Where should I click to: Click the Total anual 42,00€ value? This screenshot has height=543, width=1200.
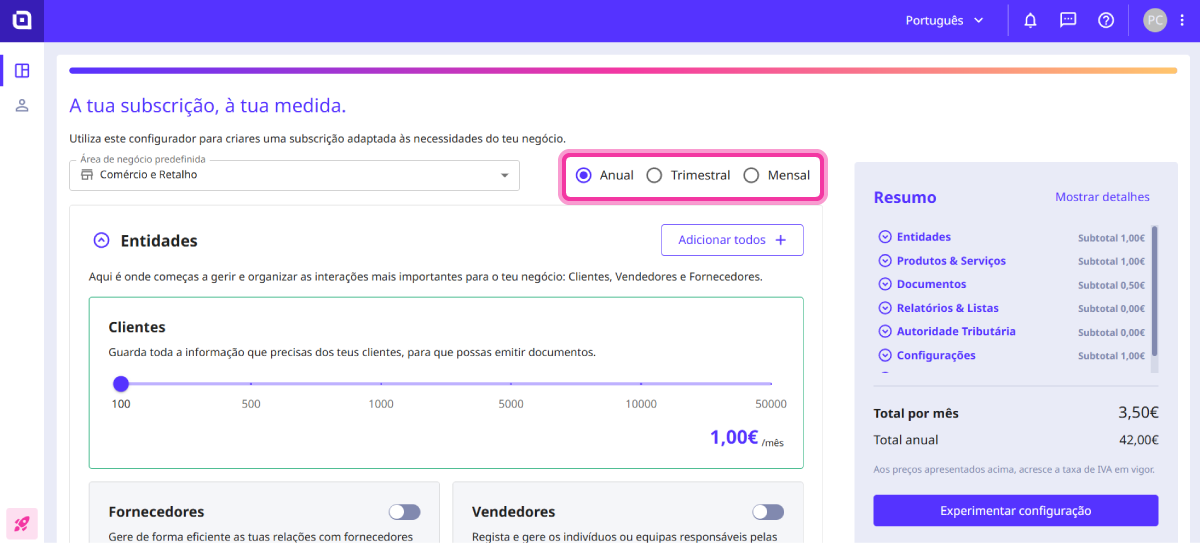1139,439
